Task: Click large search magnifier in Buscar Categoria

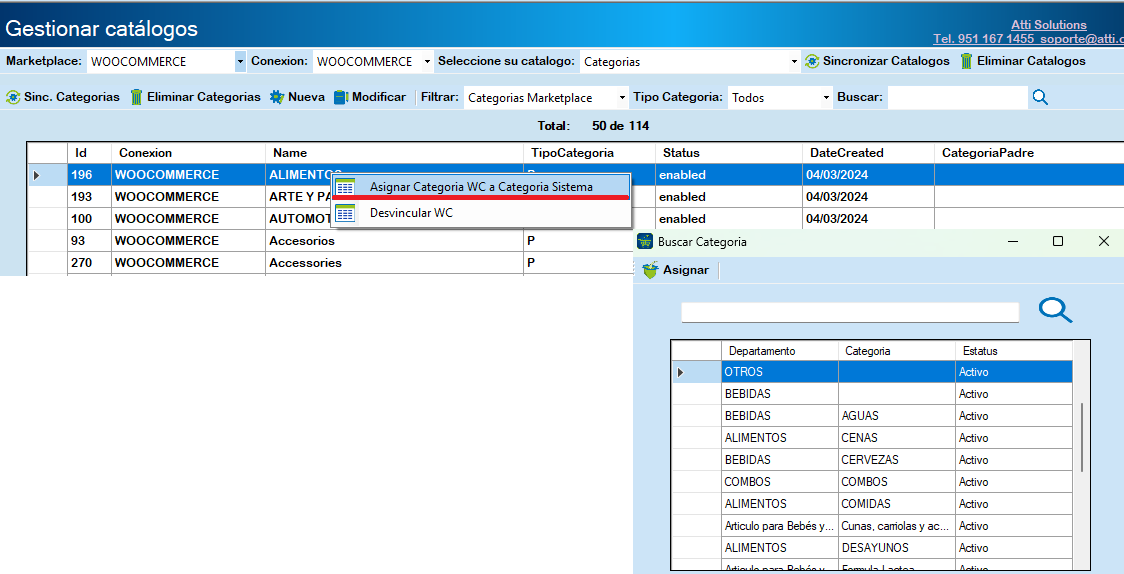Action: tap(1055, 311)
